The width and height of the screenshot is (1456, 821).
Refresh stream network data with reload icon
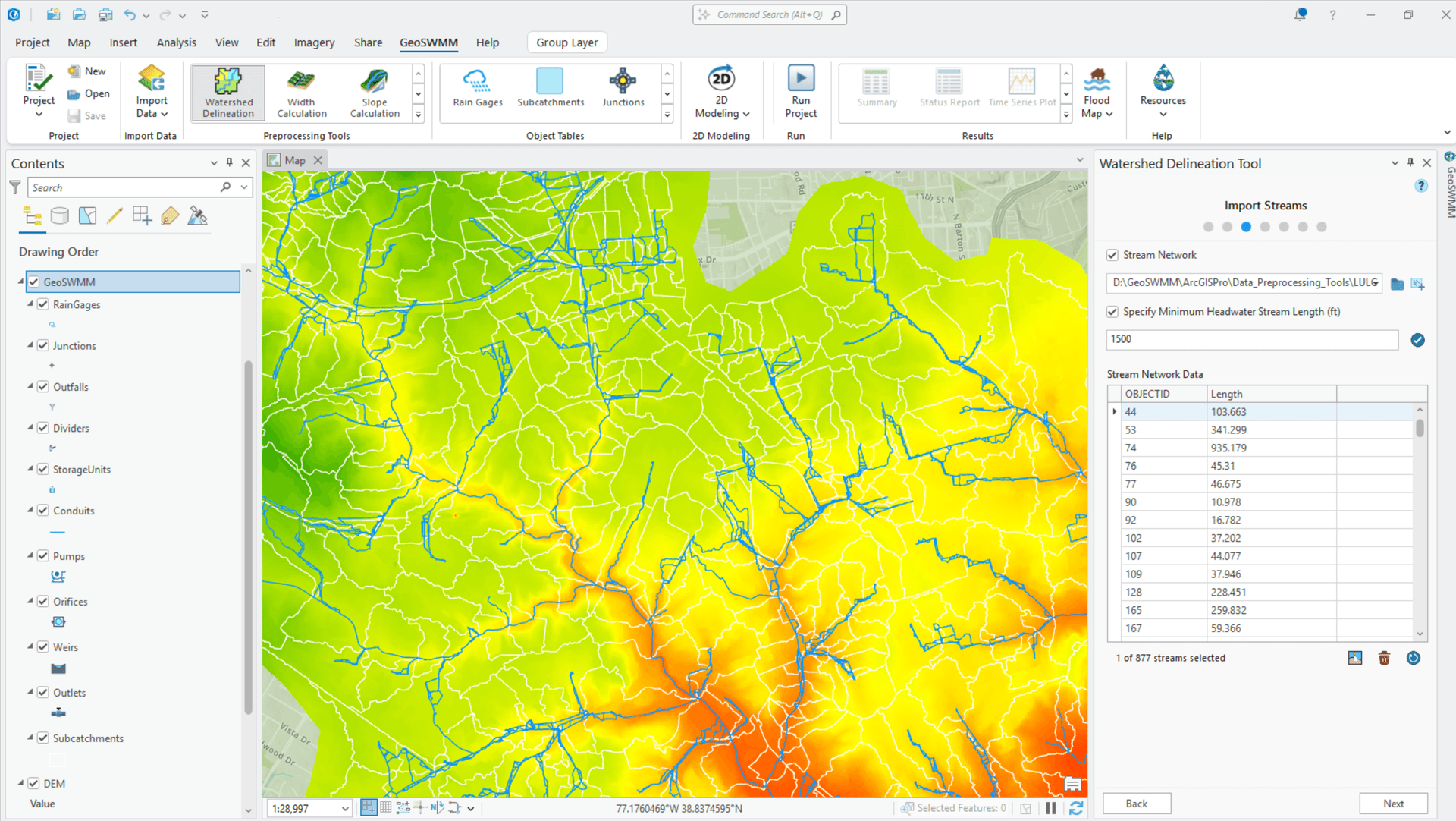pyautogui.click(x=1413, y=658)
